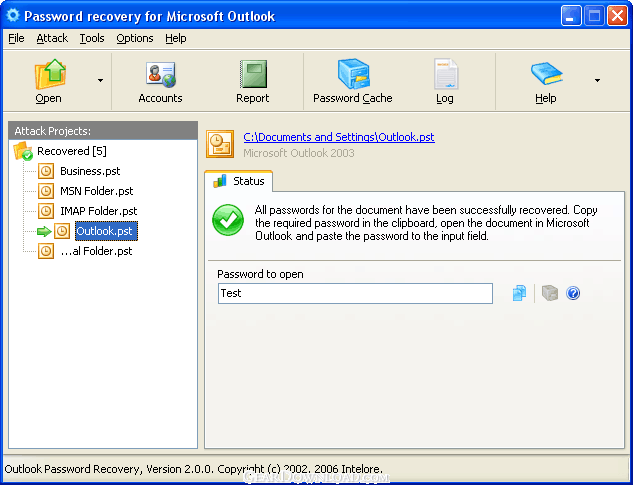633x485 pixels.
Task: Open the Help menu in menu bar
Action: [x=176, y=38]
